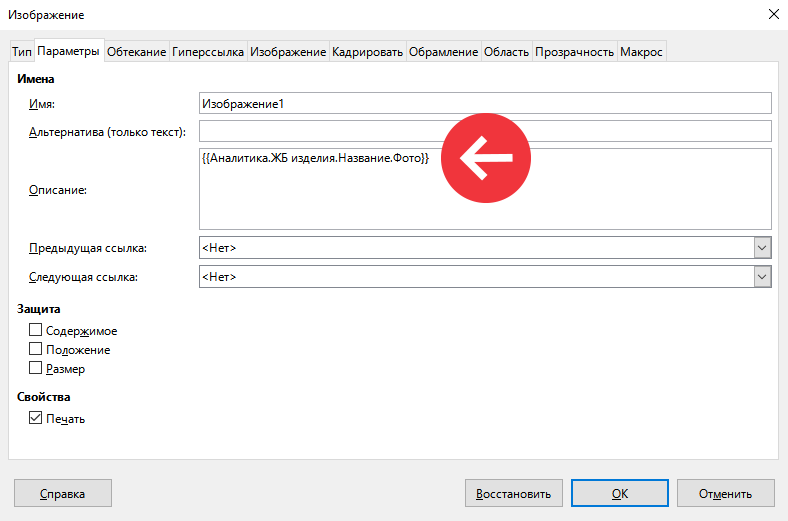Switch to the Тип tab
Viewport: 788px width, 521px height.
click(22, 52)
